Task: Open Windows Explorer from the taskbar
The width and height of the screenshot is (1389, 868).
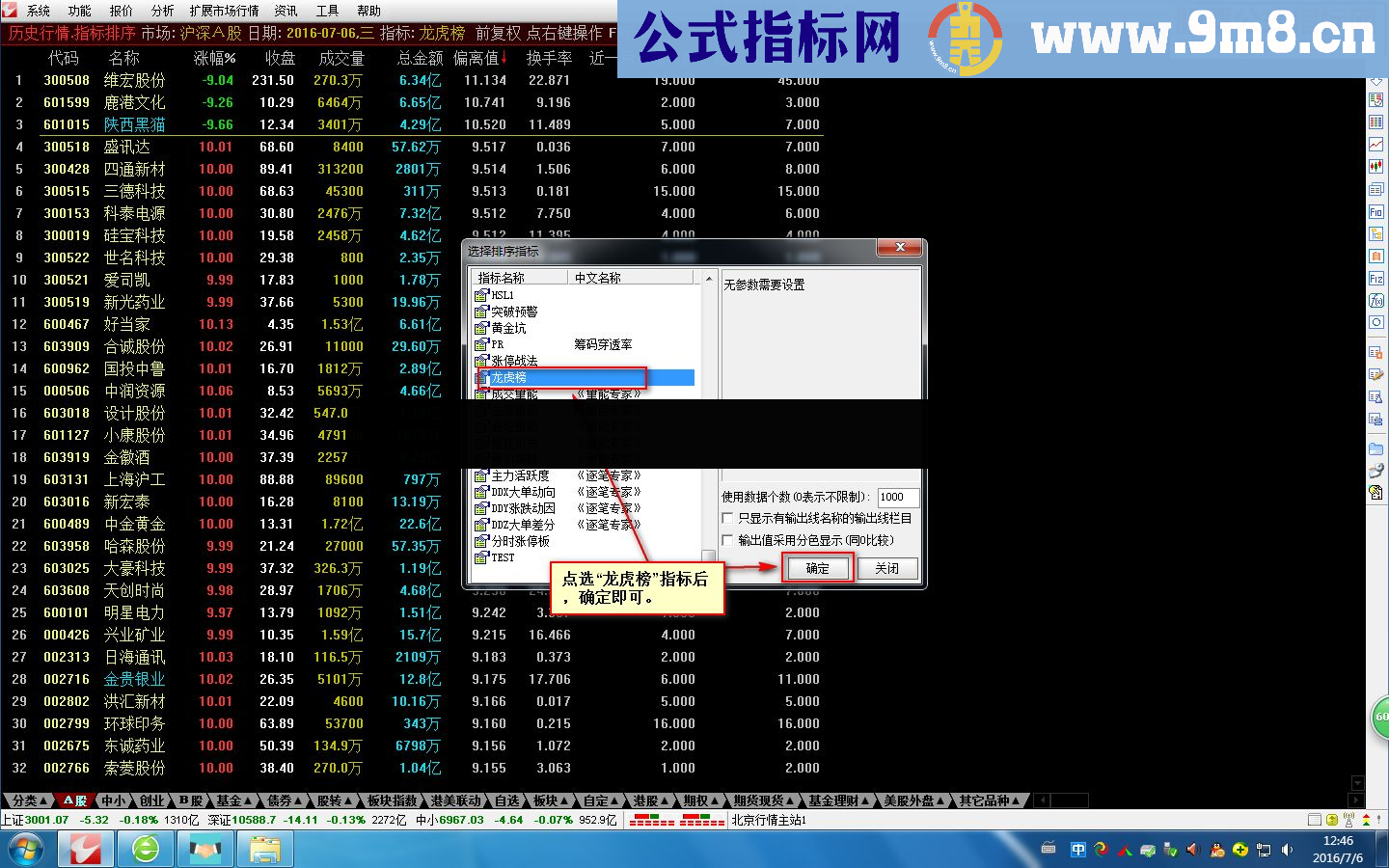Action: (265, 849)
